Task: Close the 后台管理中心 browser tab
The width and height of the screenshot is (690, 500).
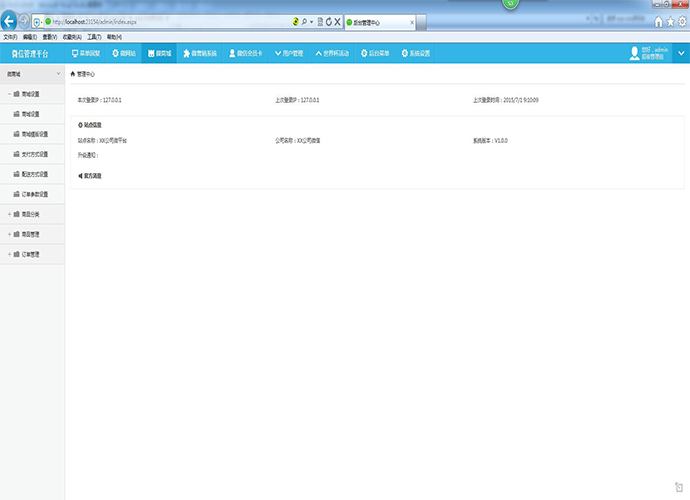Action: click(x=412, y=21)
